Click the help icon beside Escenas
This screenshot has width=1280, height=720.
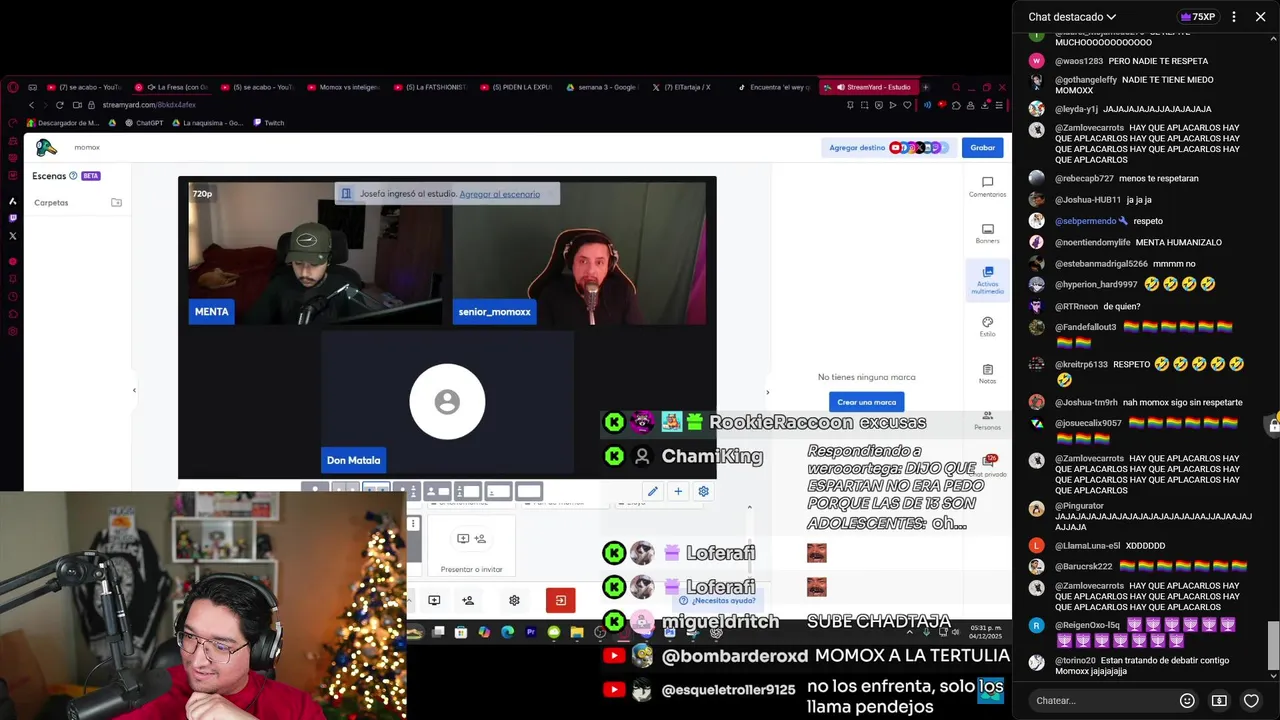pos(73,176)
